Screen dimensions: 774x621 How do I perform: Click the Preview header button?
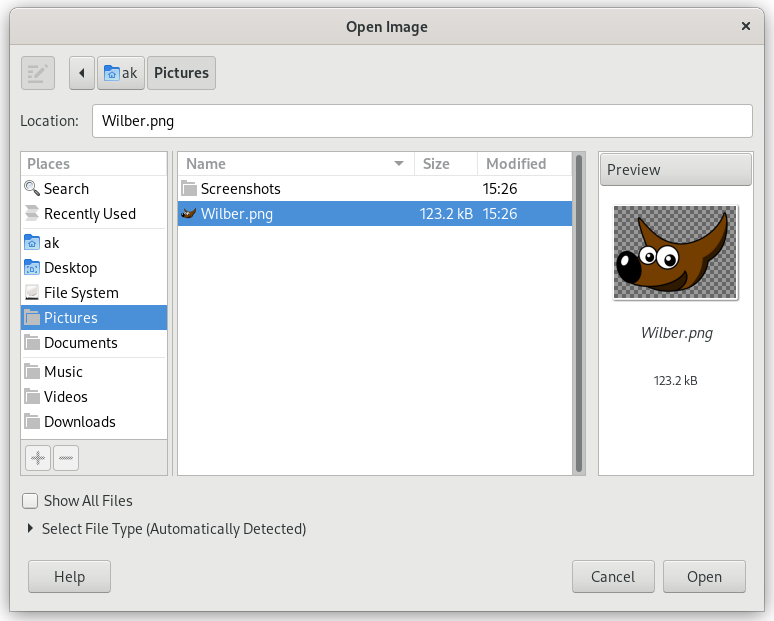(x=676, y=170)
